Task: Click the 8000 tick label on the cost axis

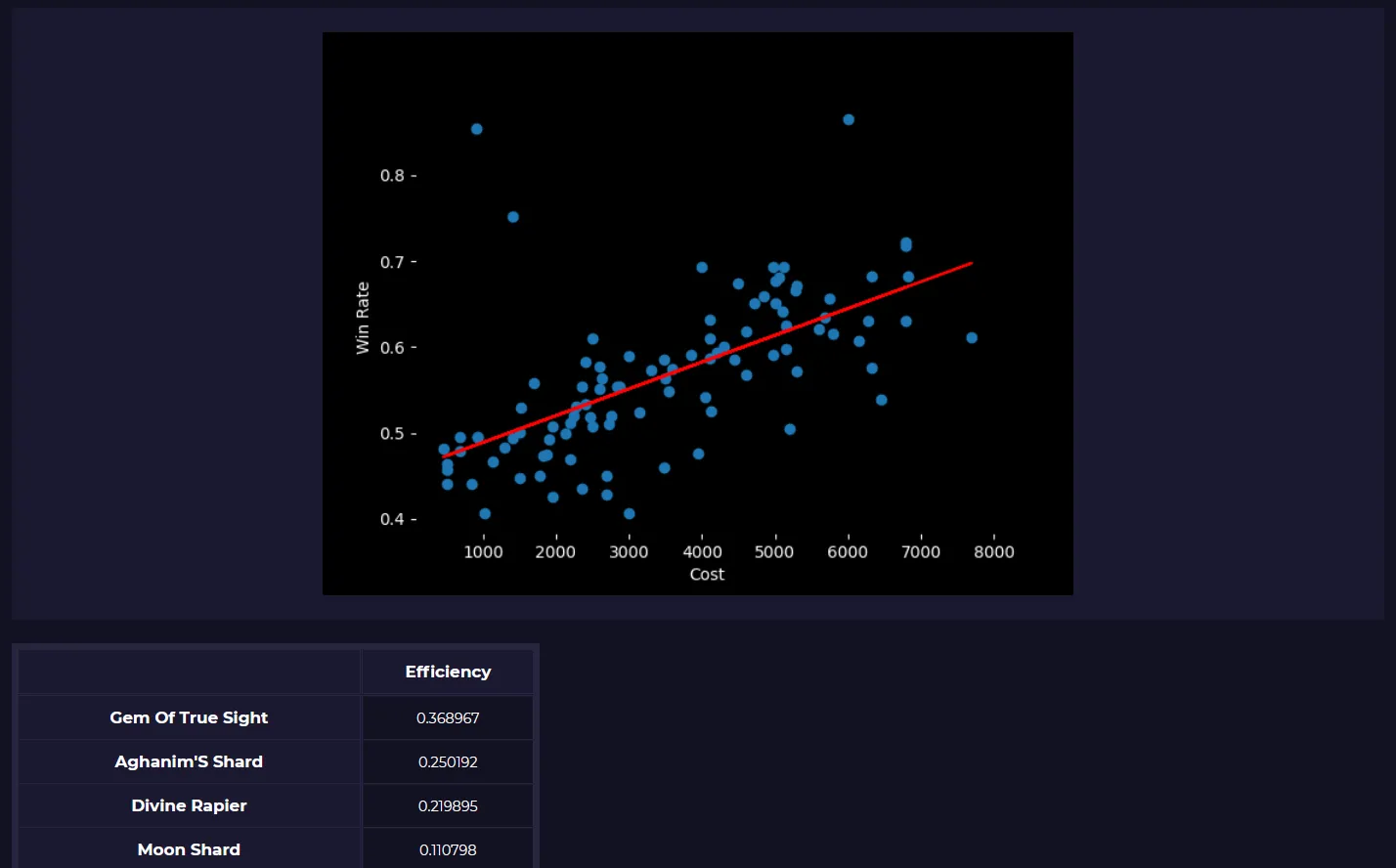Action: (x=994, y=550)
